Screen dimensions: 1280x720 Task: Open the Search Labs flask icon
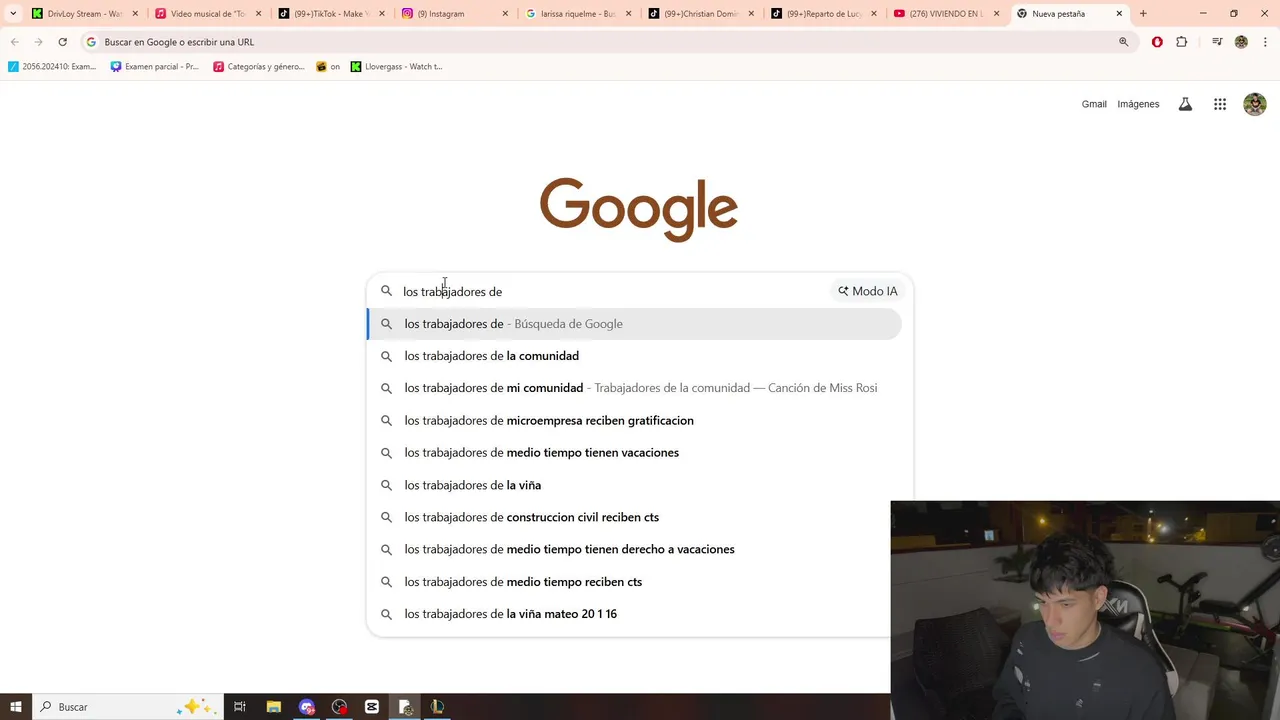[x=1185, y=104]
